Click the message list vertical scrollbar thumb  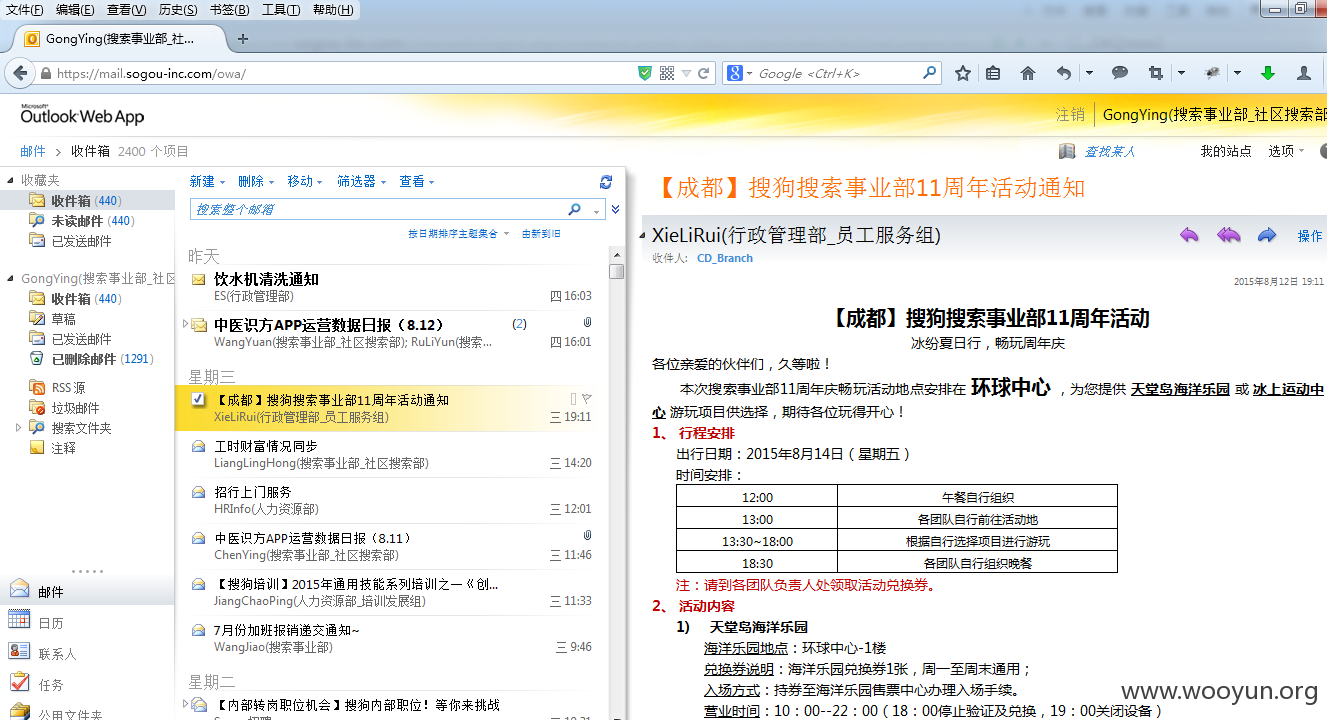pyautogui.click(x=617, y=271)
